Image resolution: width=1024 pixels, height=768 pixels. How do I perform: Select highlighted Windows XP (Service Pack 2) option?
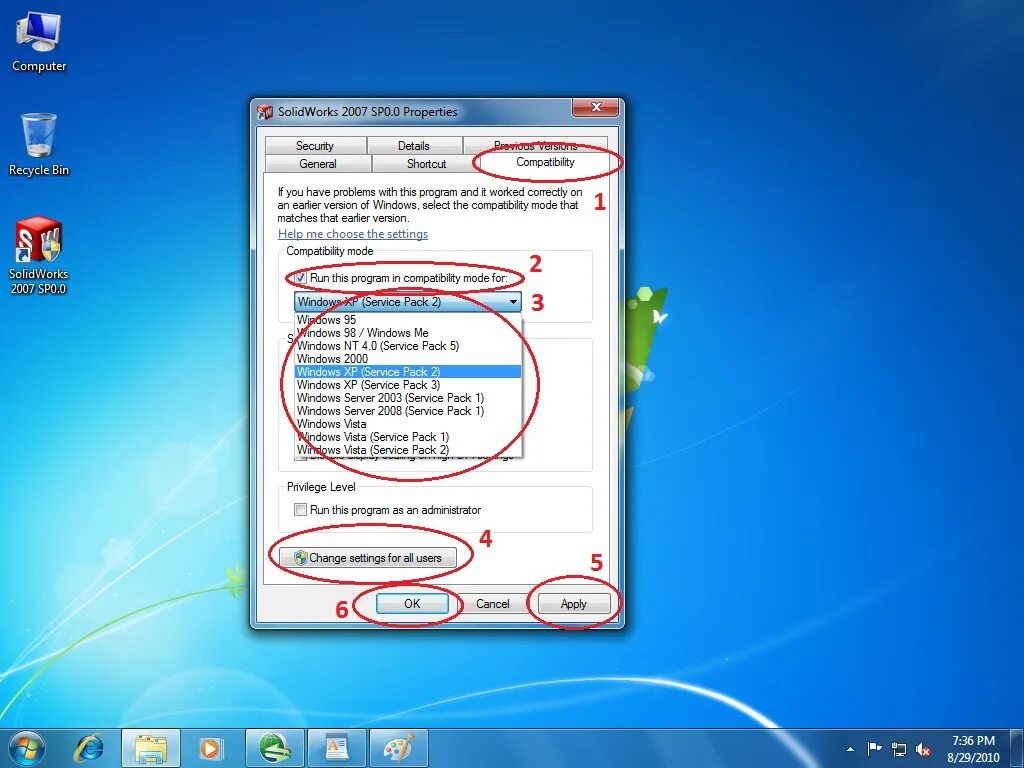pyautogui.click(x=408, y=372)
